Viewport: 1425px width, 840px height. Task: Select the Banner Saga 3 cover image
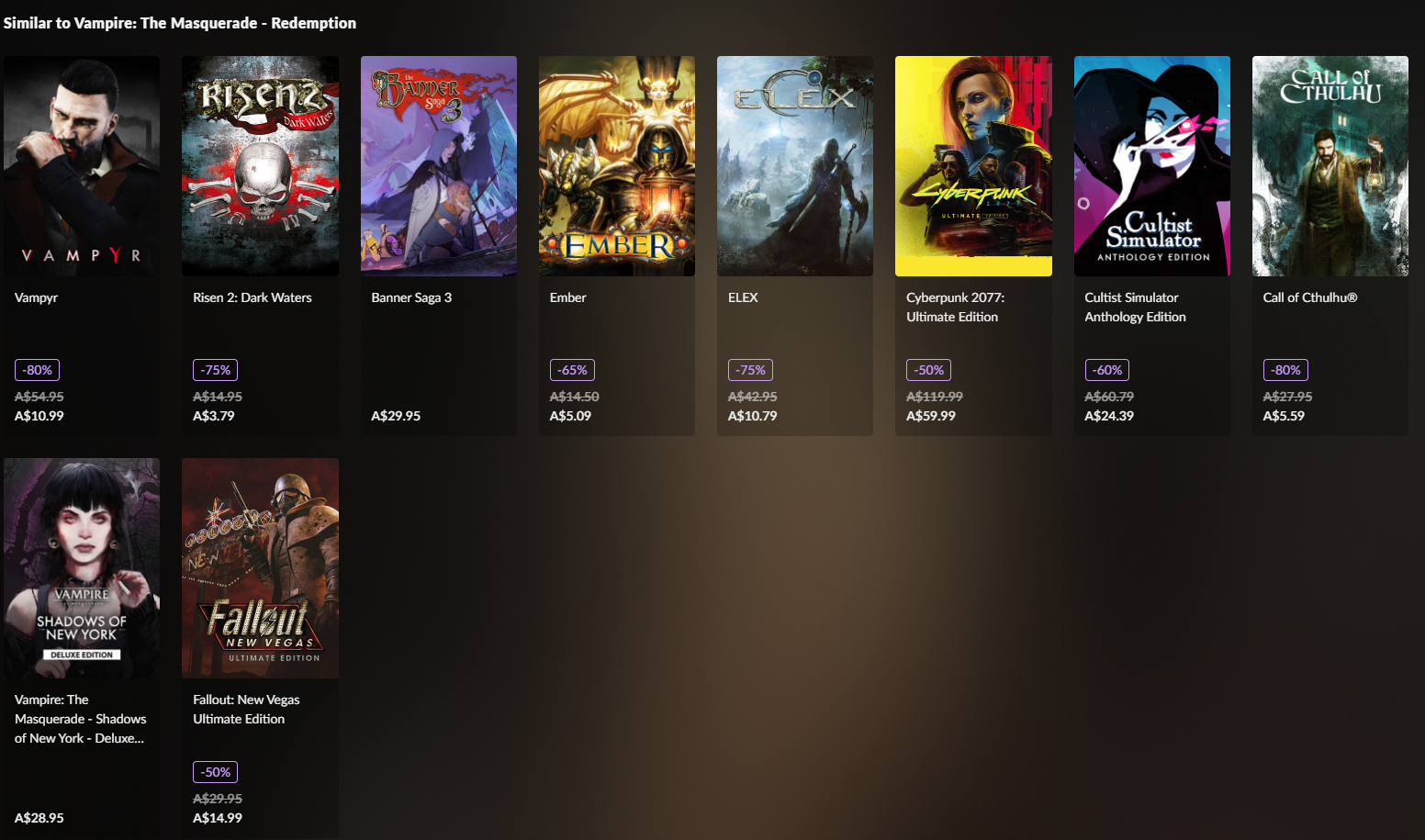coord(439,166)
